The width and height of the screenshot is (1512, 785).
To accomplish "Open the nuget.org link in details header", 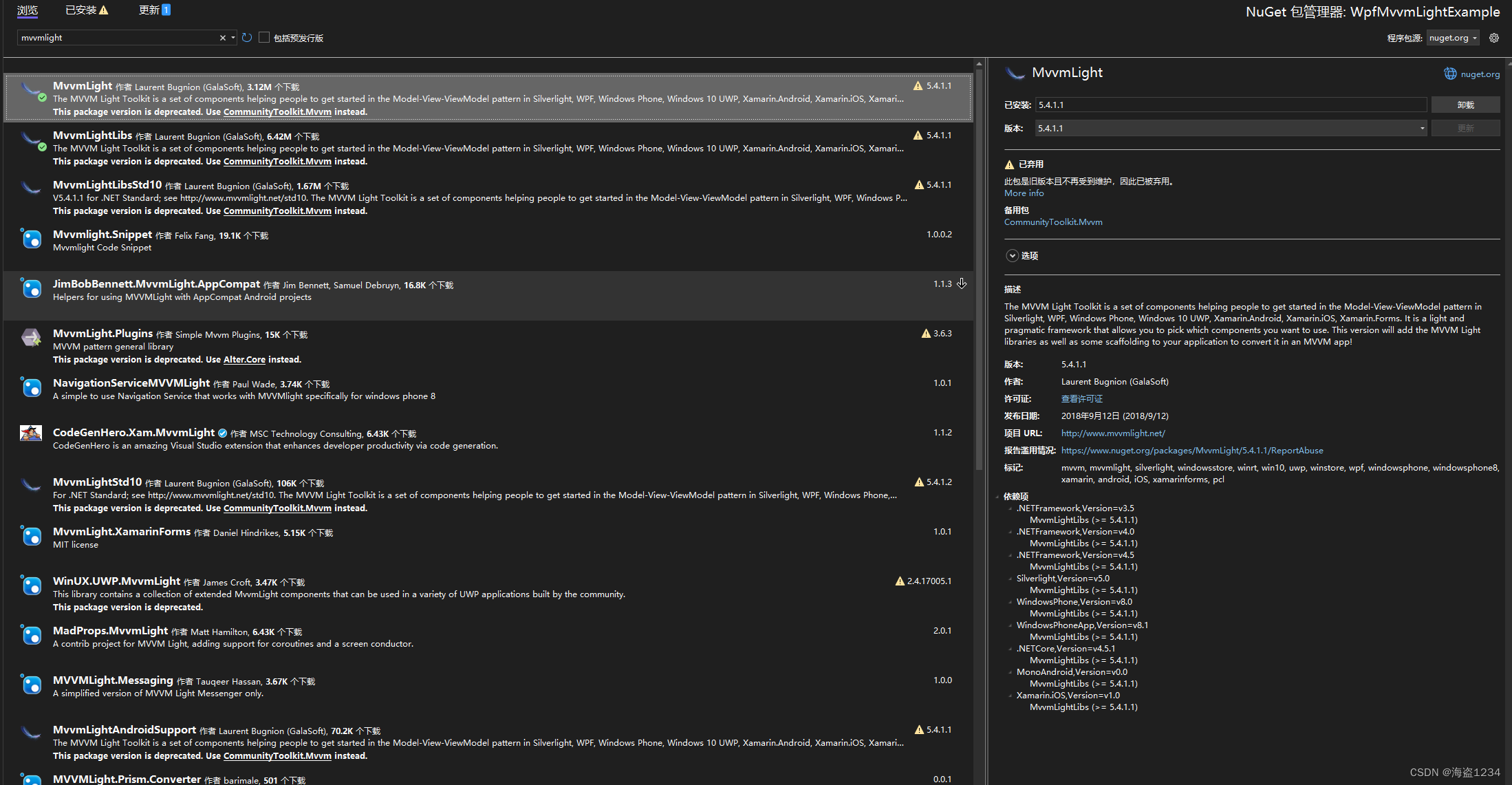I will pos(1480,74).
